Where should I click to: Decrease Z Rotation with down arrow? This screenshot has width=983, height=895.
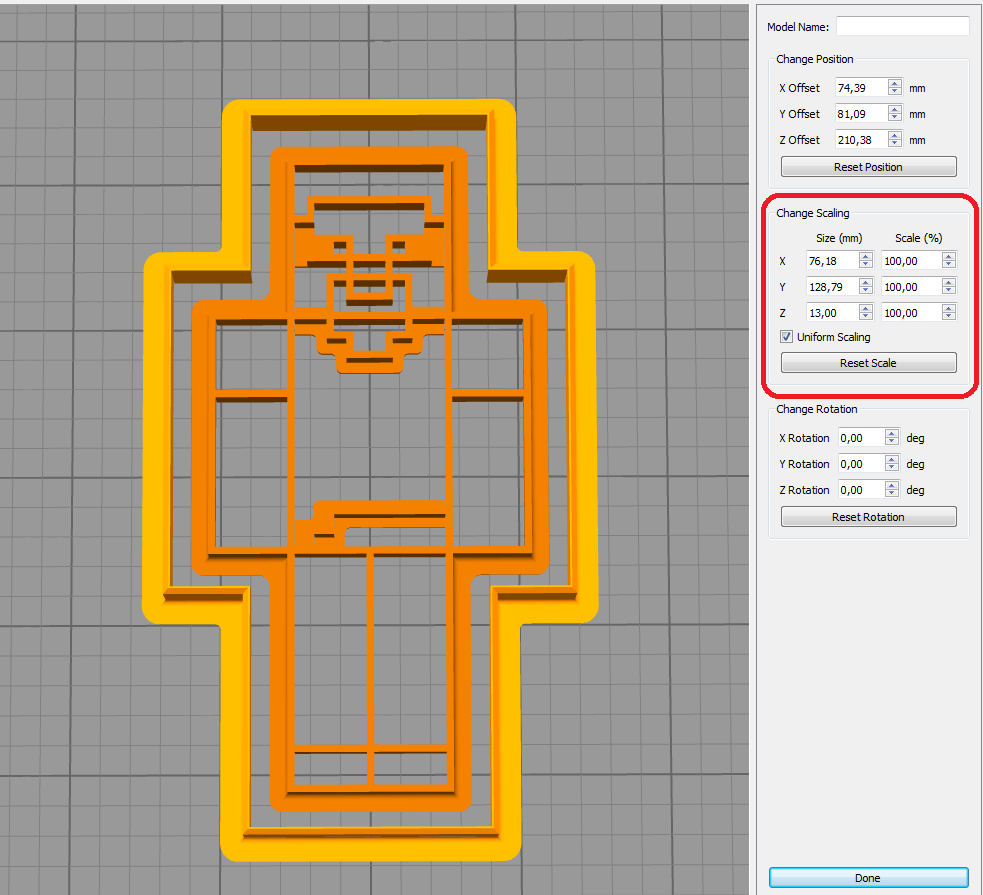(892, 494)
